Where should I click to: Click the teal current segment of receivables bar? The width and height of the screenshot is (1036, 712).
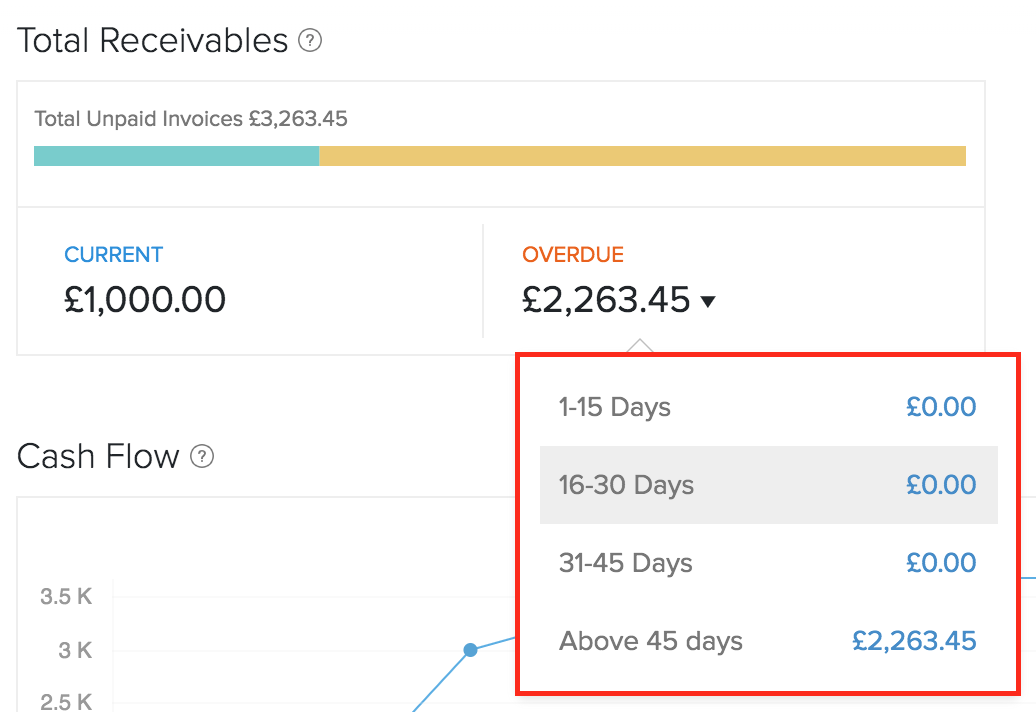[x=176, y=156]
